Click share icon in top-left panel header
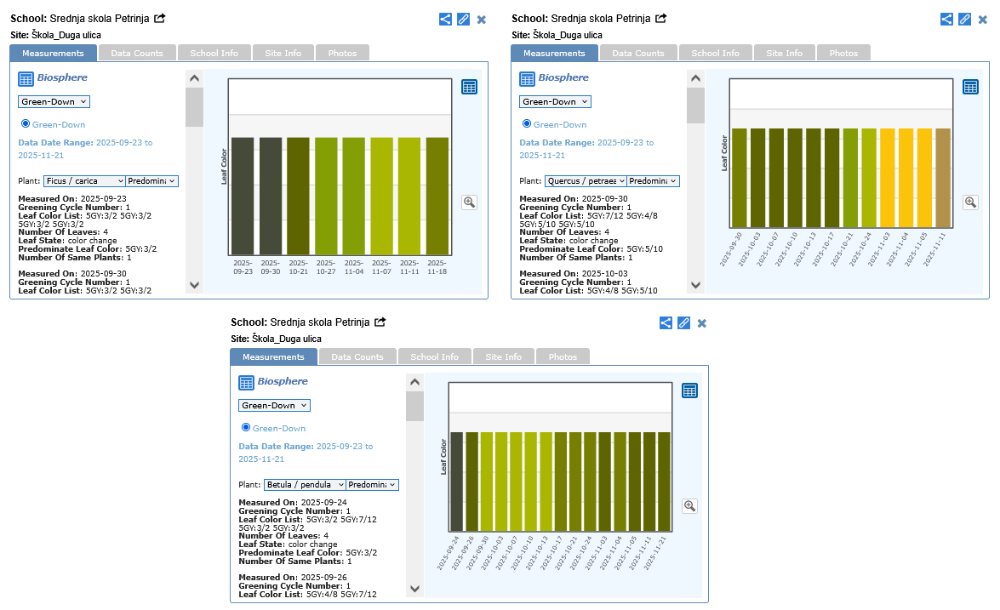Screen dimensions: 1000x610 (x=445, y=19)
